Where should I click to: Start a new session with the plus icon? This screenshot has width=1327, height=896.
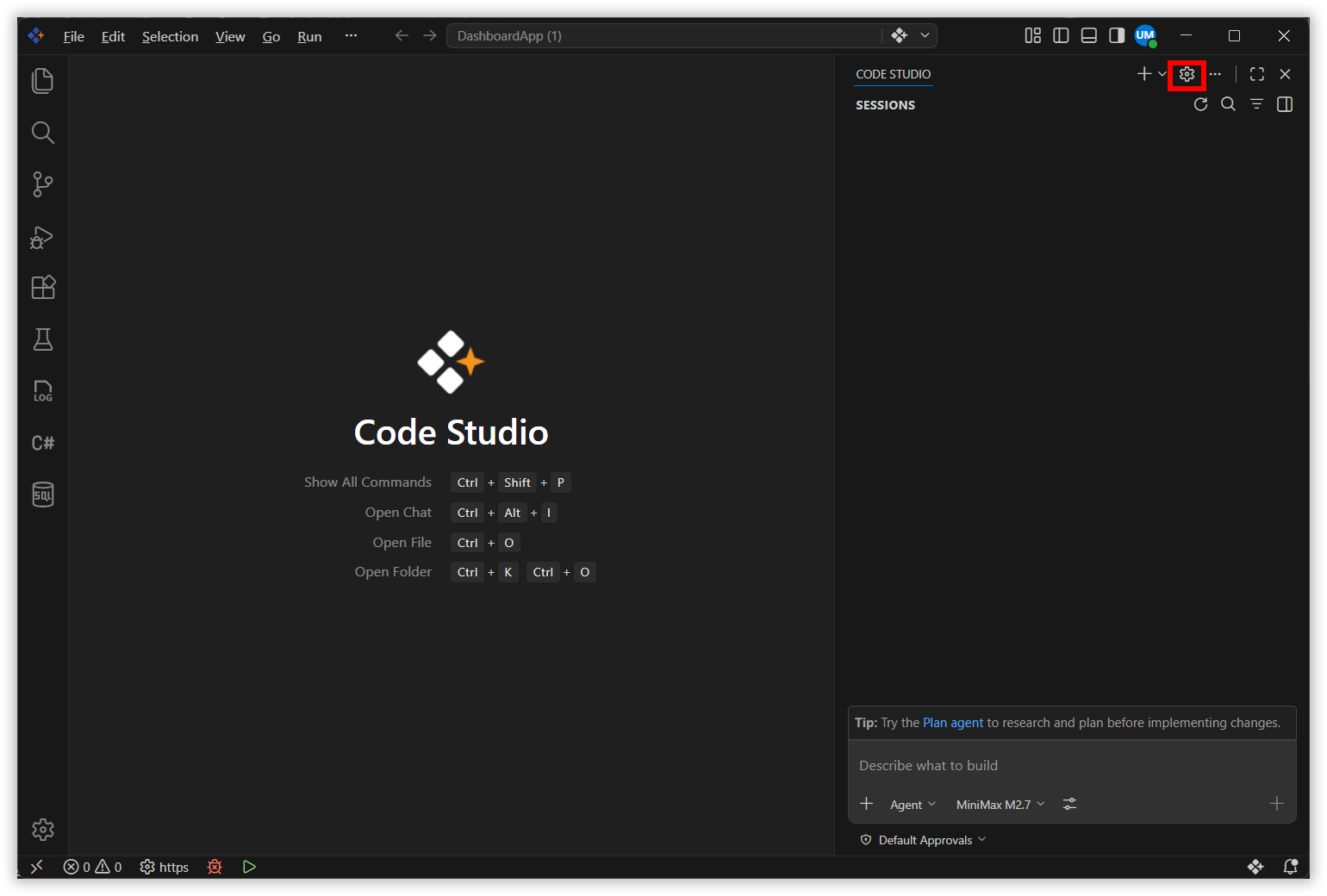point(1143,74)
